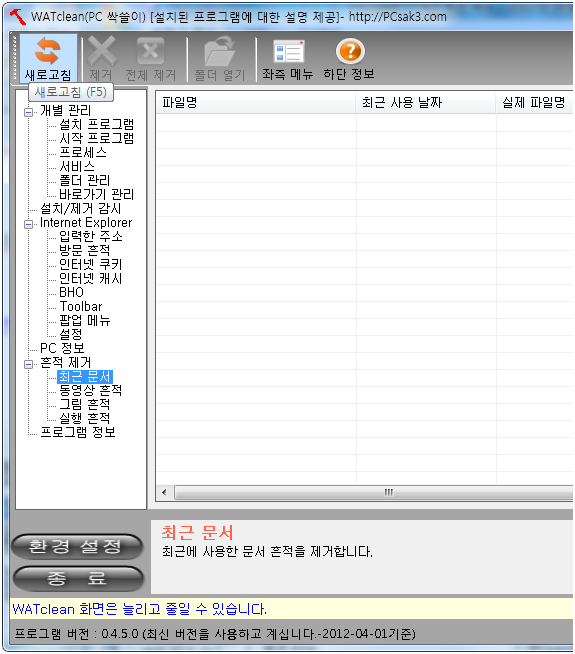Click the 프로그램 버전 : 0.4.5.0 status text
The height and width of the screenshot is (654, 575).
(215, 634)
